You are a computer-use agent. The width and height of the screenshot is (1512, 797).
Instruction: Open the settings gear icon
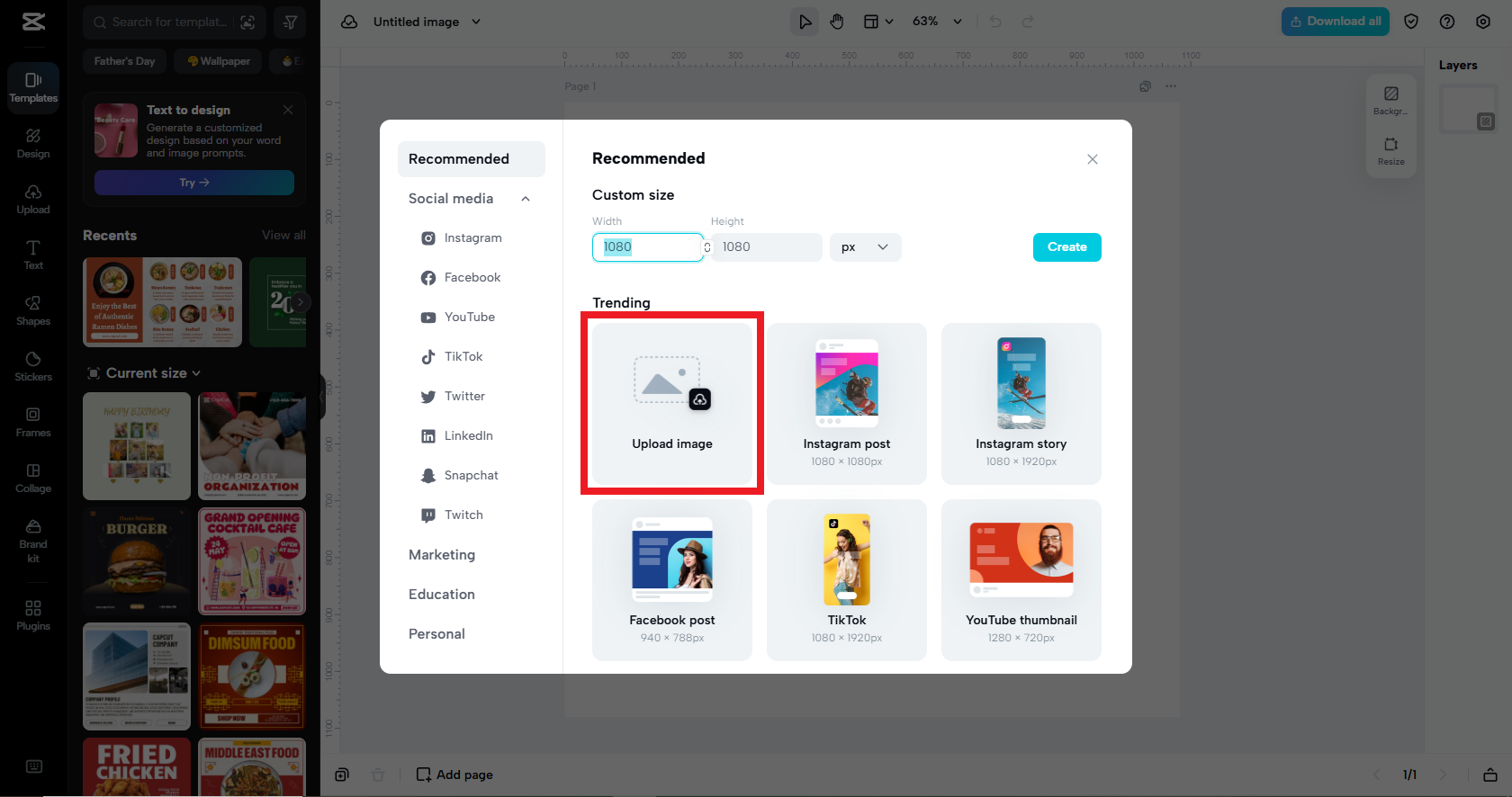coord(1483,22)
